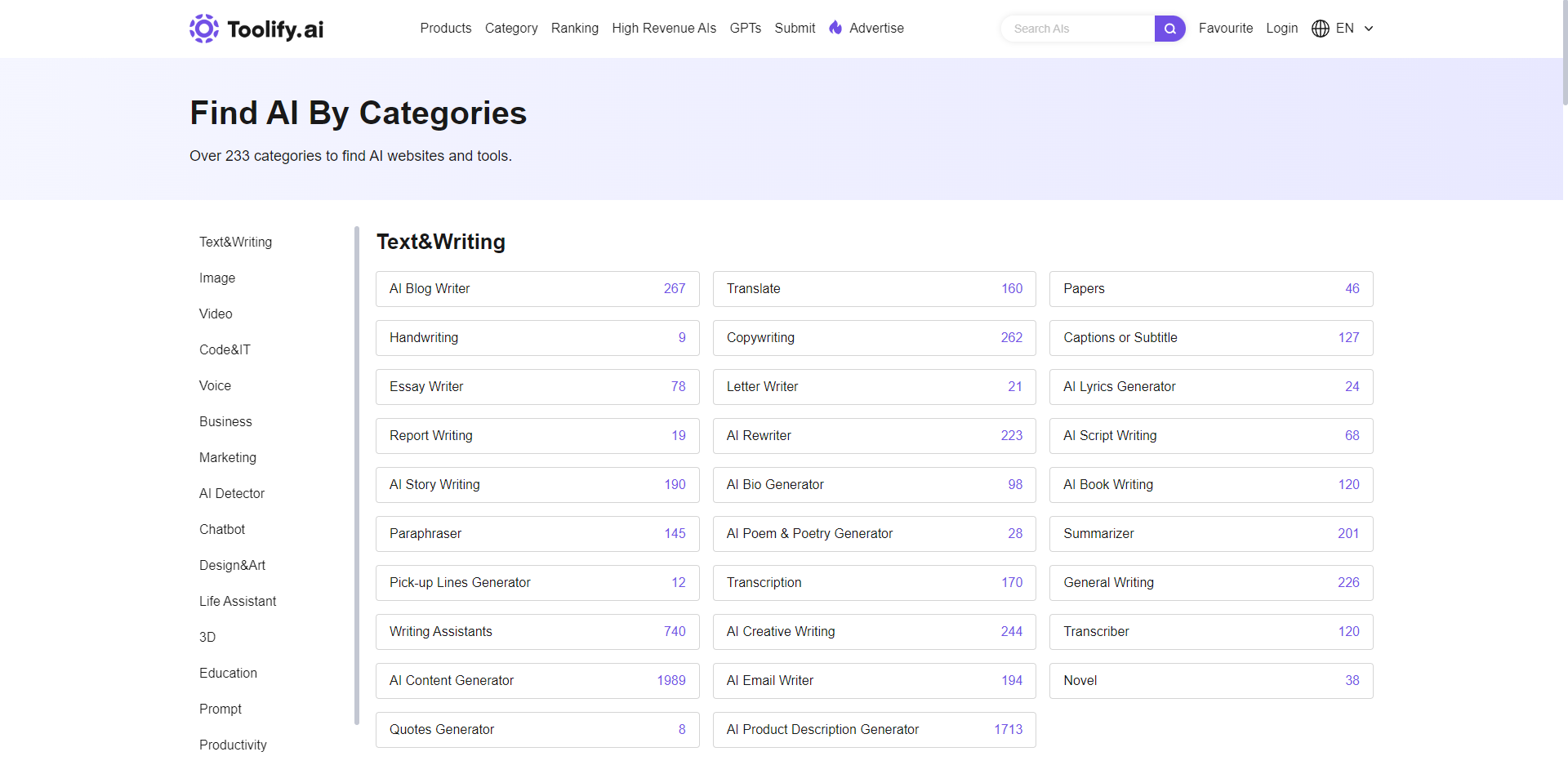Viewport: 1568px width, 774px height.
Task: Click the globe language icon
Action: pyautogui.click(x=1320, y=29)
